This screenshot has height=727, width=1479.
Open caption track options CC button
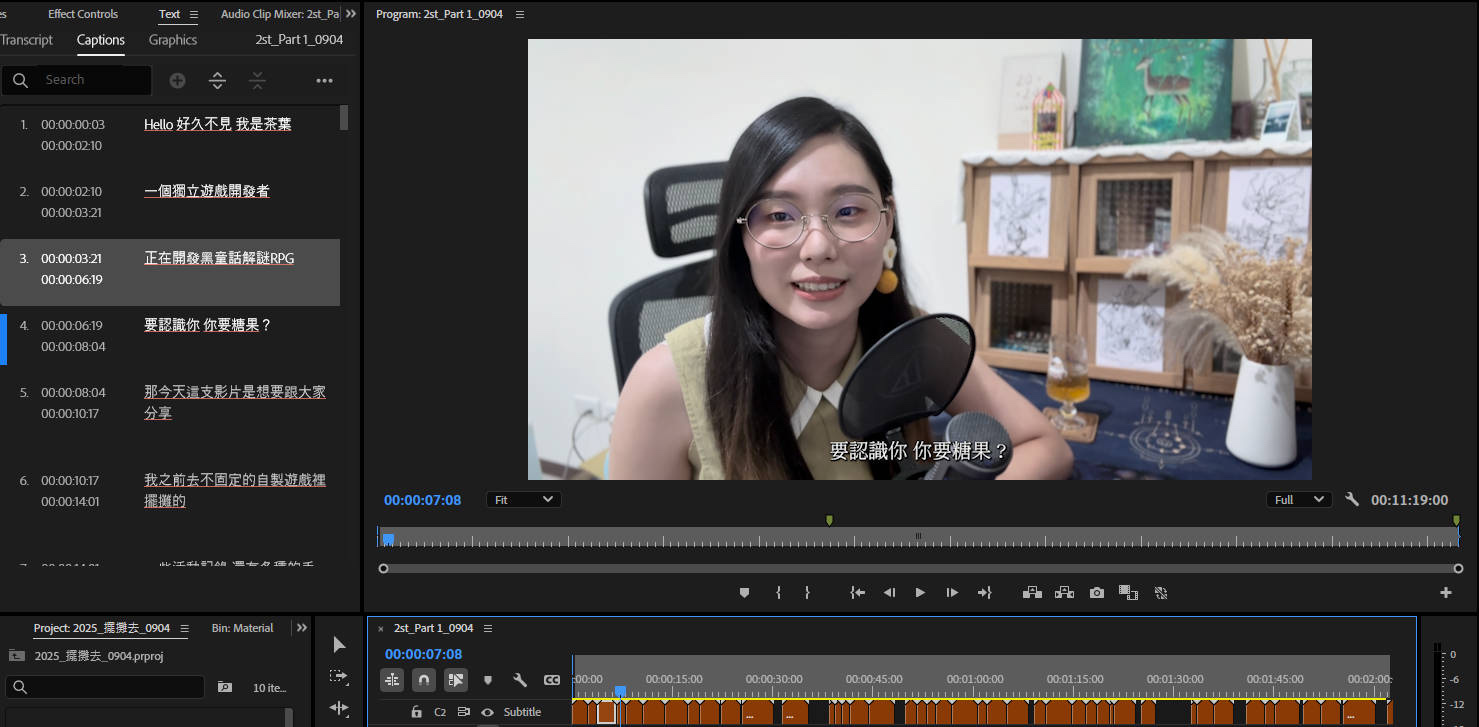pos(552,680)
